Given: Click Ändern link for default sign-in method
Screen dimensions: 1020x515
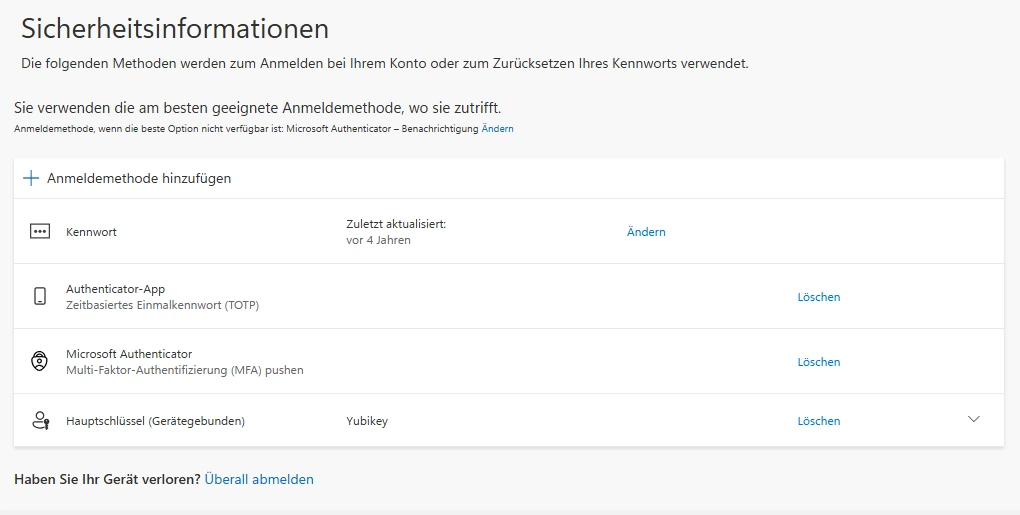Looking at the screenshot, I should (498, 129).
